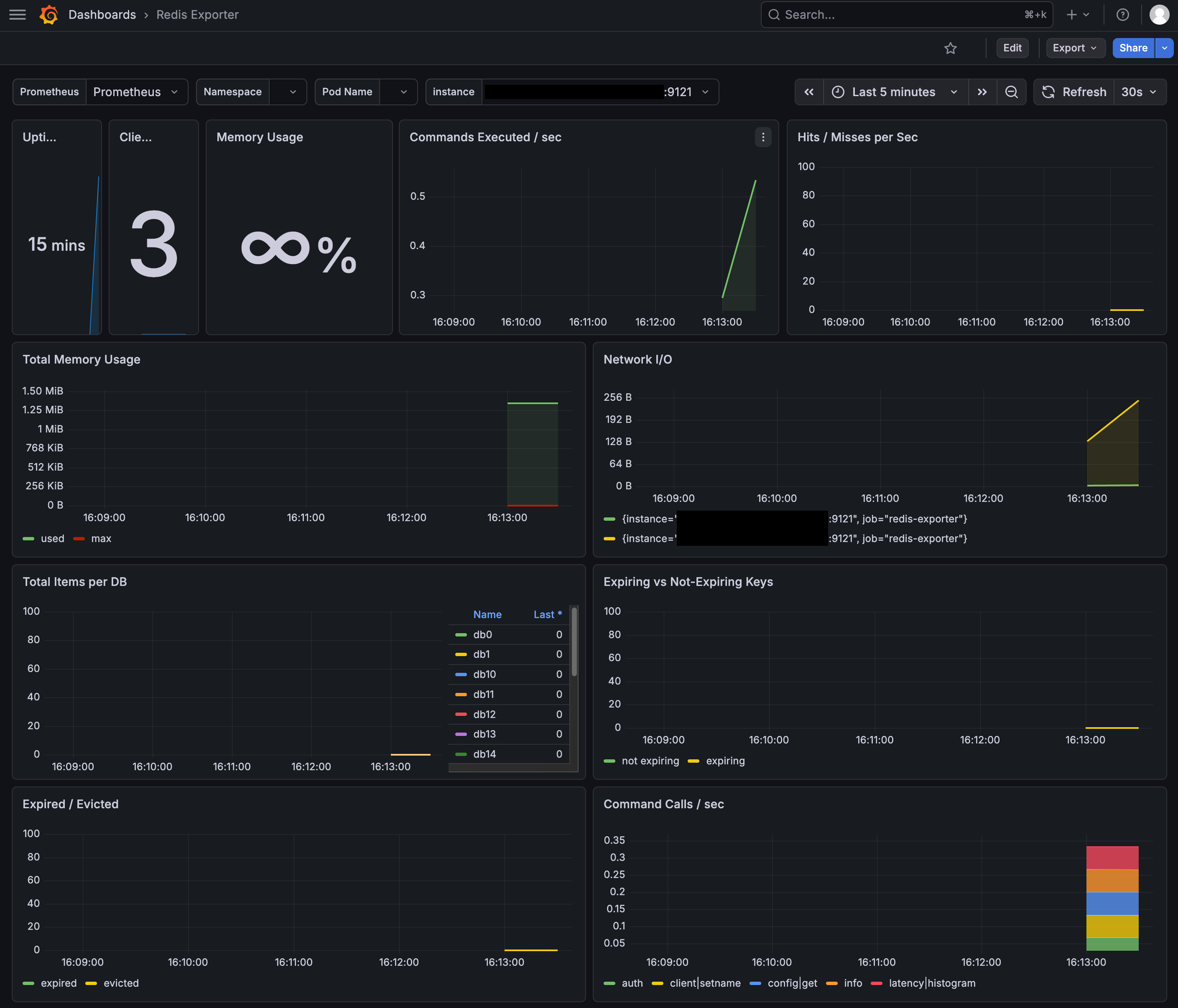Click the Edit button
The height and width of the screenshot is (1008, 1178).
coord(1012,48)
